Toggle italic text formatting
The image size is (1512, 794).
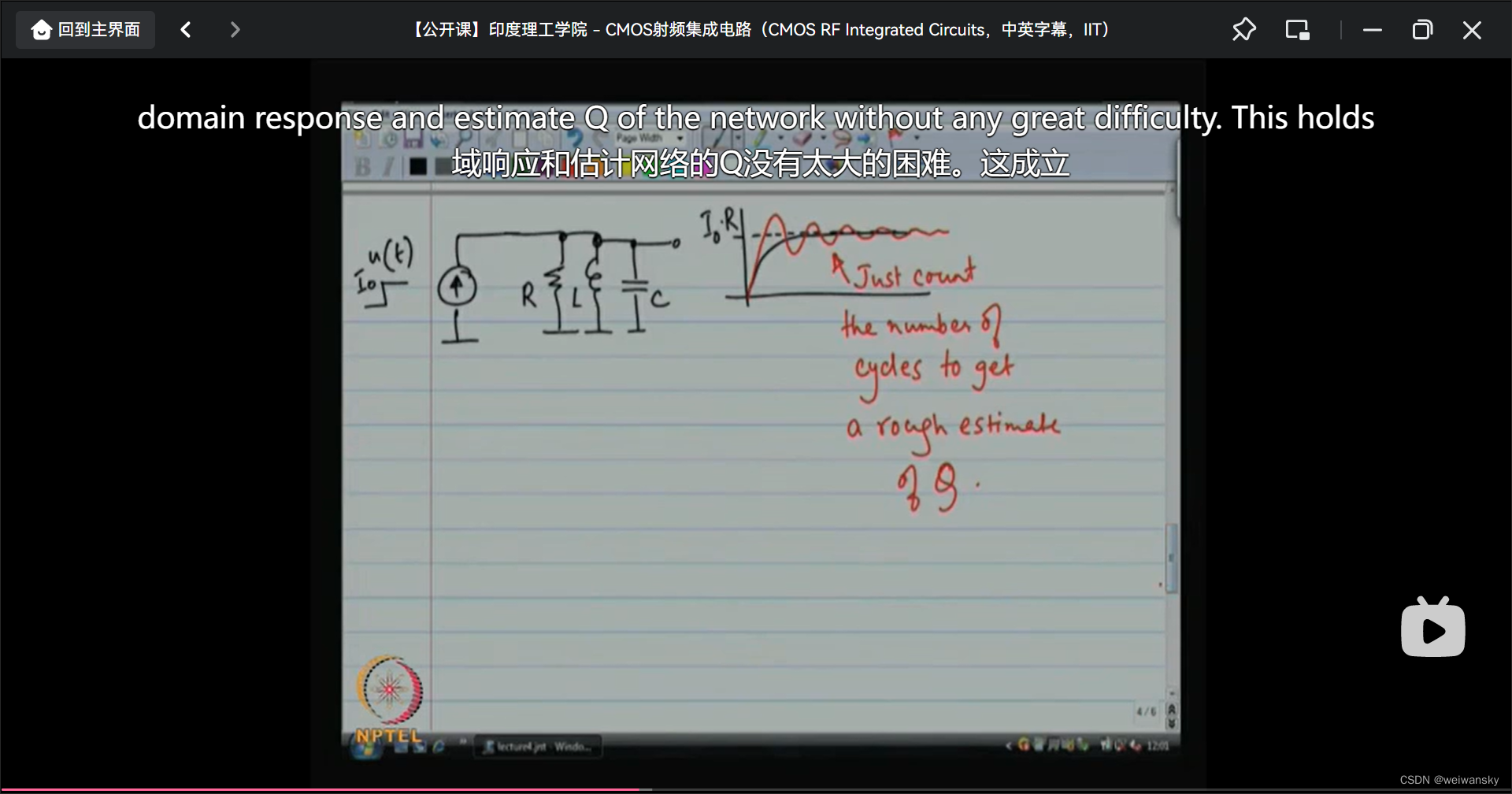pyautogui.click(x=388, y=166)
